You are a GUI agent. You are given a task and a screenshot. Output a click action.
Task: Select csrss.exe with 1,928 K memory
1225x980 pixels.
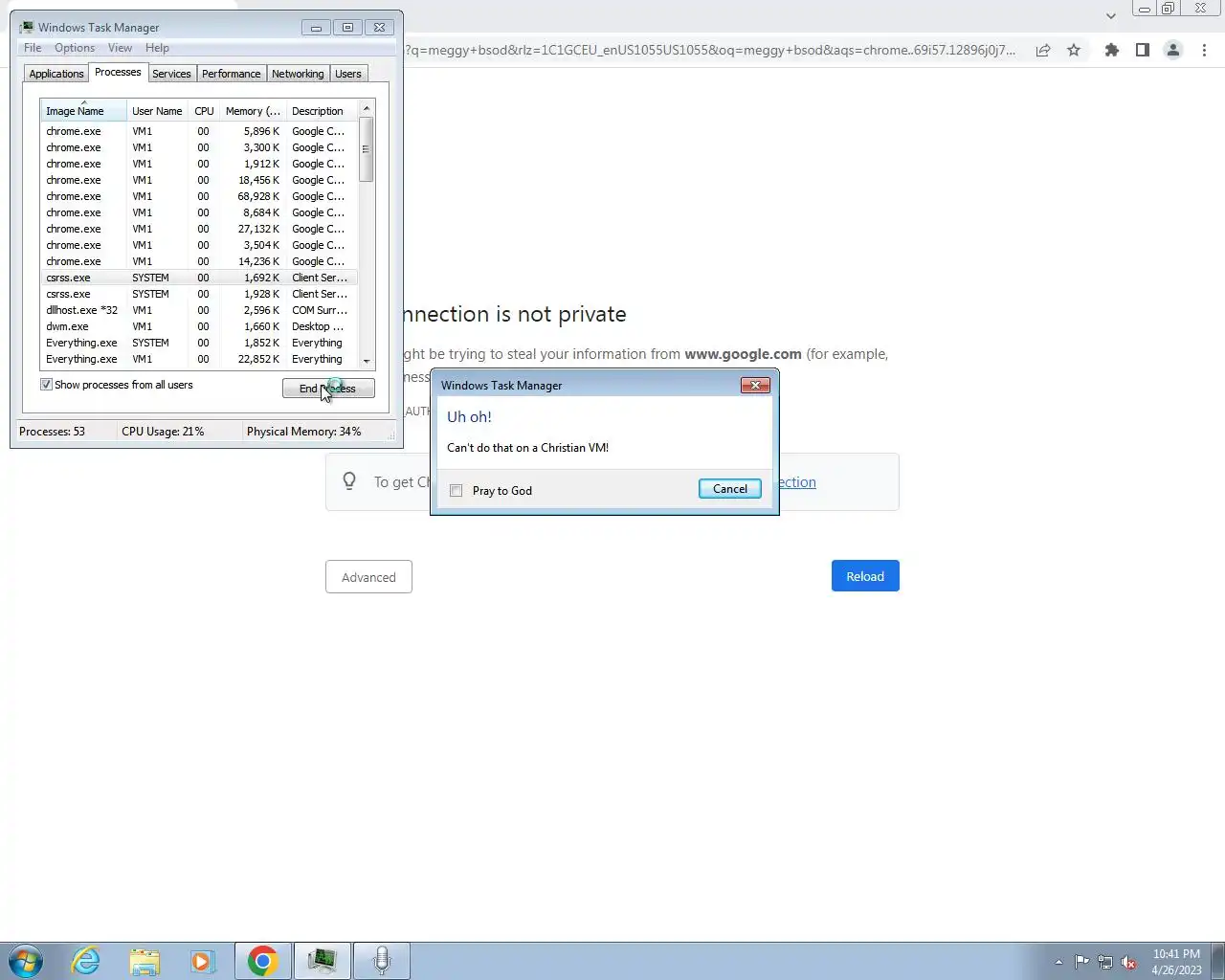click(x=199, y=294)
